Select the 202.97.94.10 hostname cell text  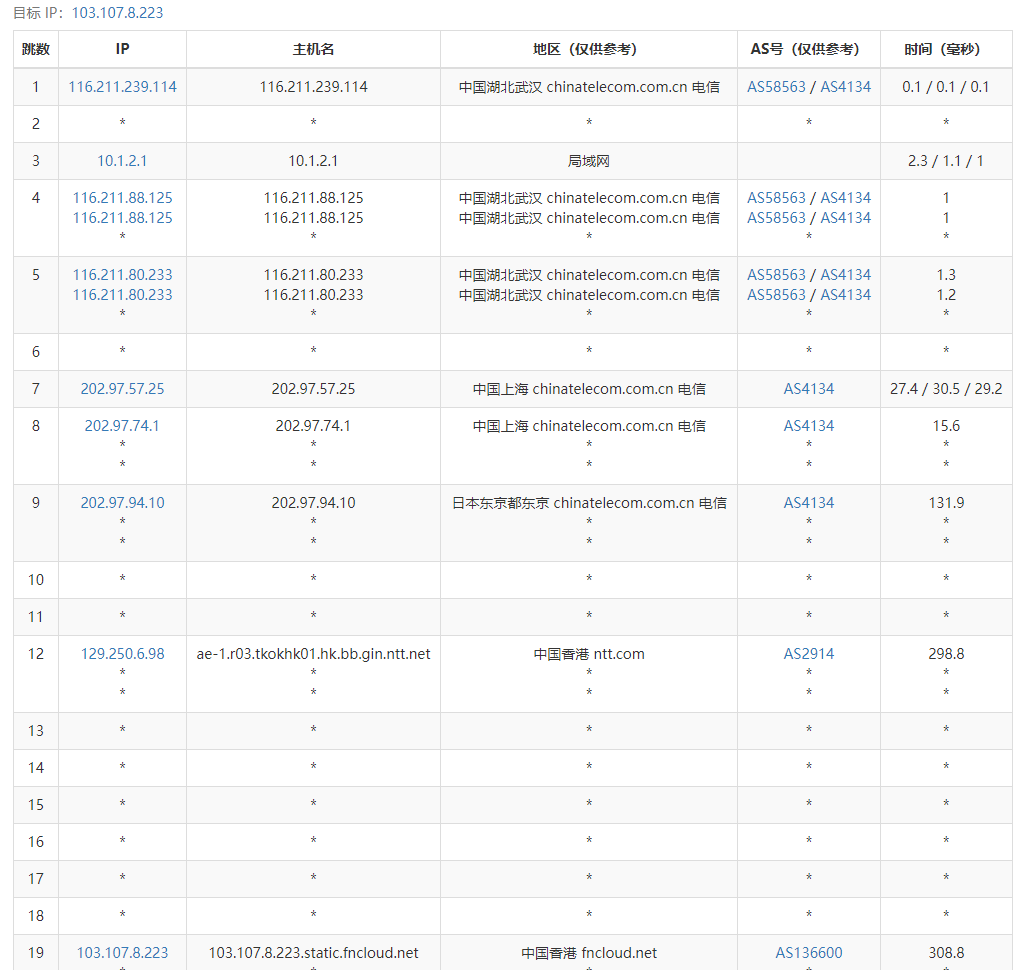click(313, 502)
